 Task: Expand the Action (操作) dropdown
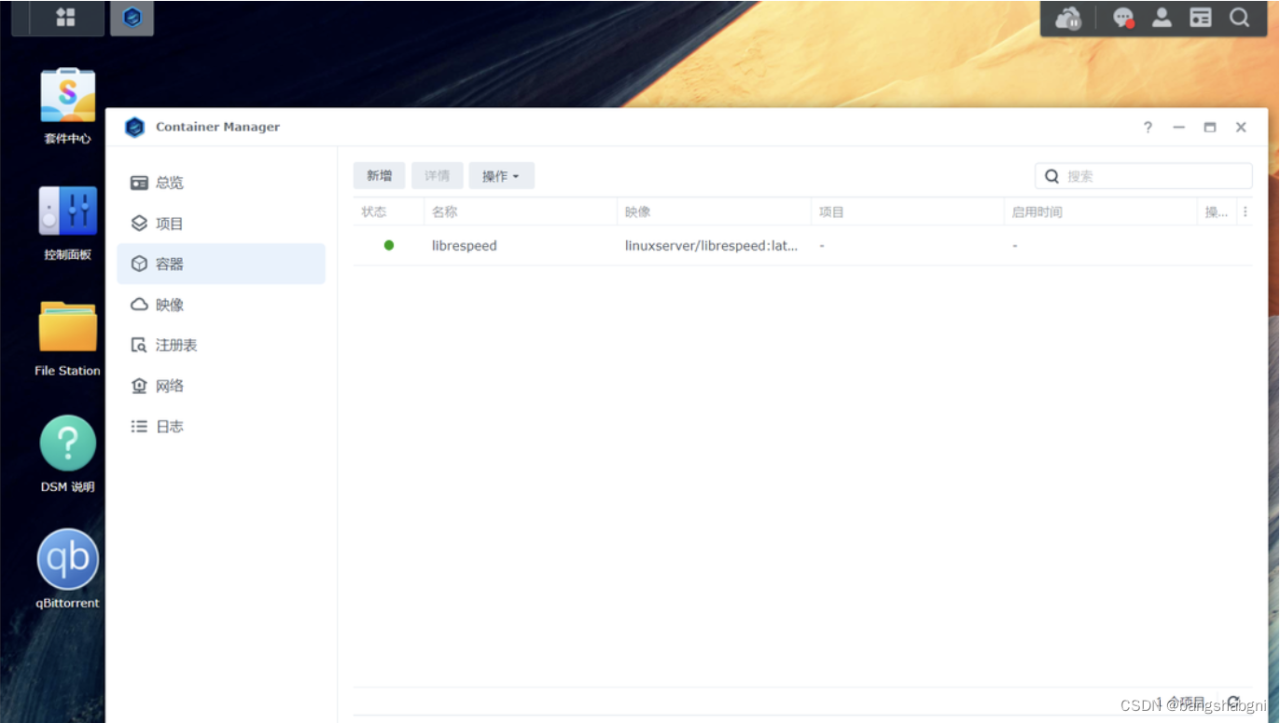tap(501, 176)
